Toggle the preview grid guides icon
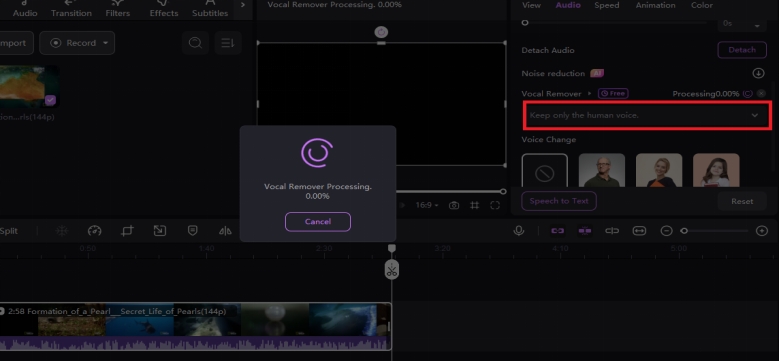Viewport: 780px width, 361px height. (x=475, y=205)
